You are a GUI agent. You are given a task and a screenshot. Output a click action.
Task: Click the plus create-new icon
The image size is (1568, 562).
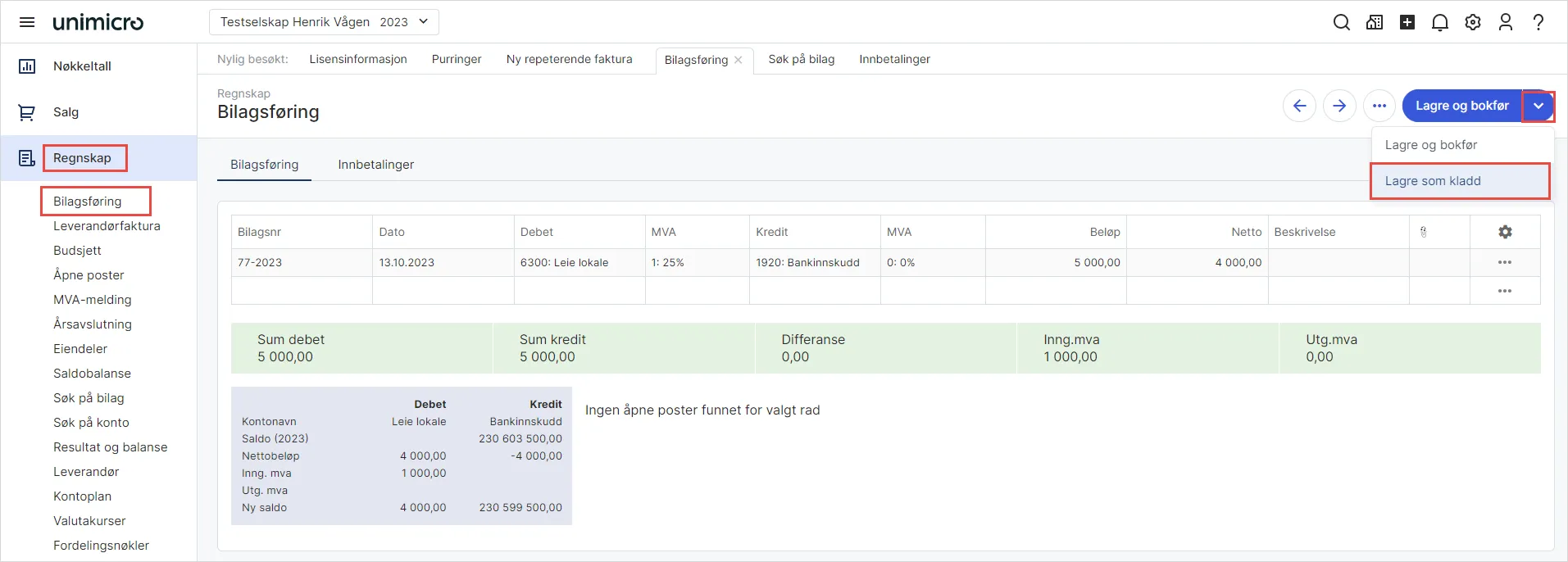pyautogui.click(x=1407, y=22)
